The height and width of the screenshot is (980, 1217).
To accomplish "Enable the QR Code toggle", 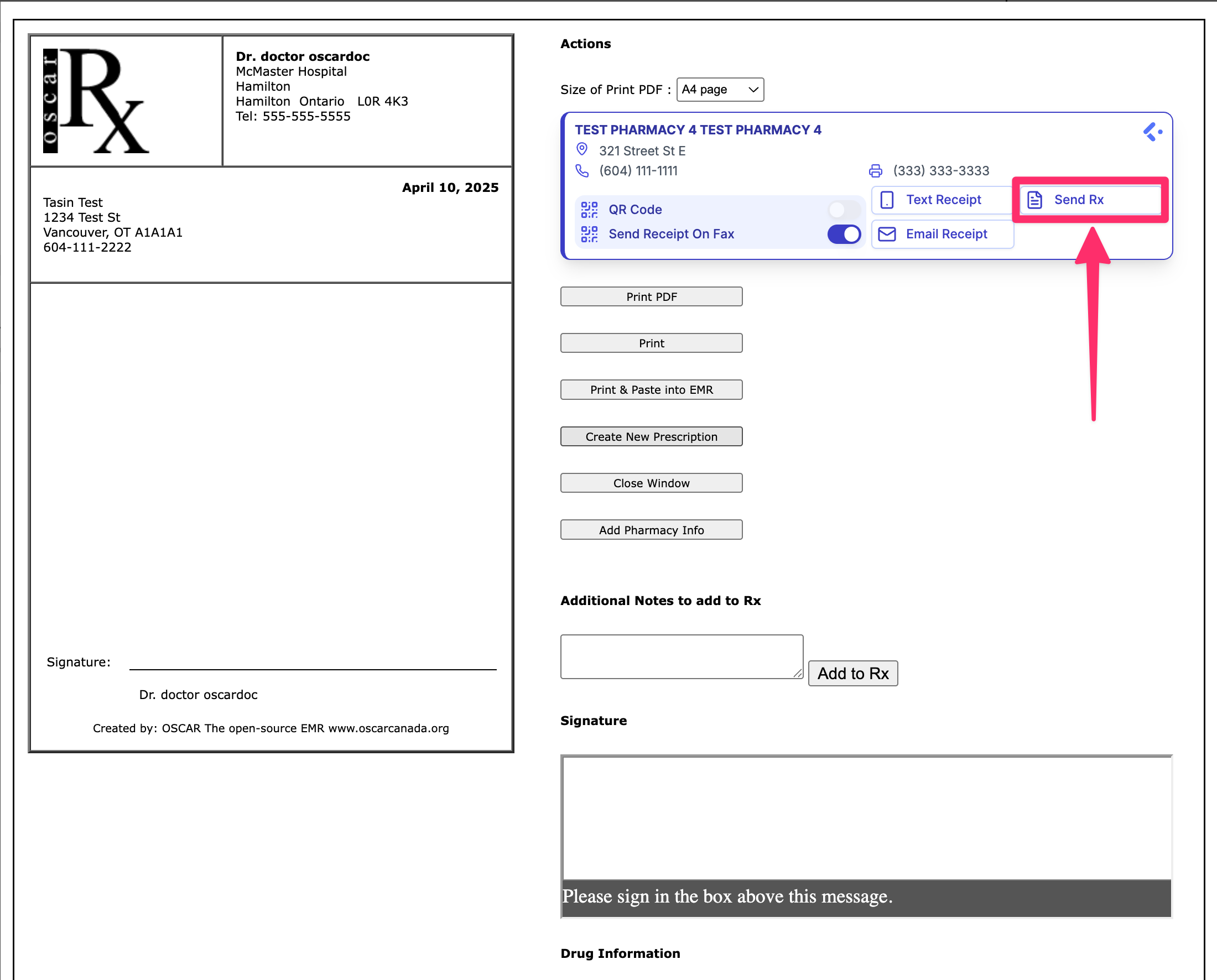I will click(x=844, y=210).
